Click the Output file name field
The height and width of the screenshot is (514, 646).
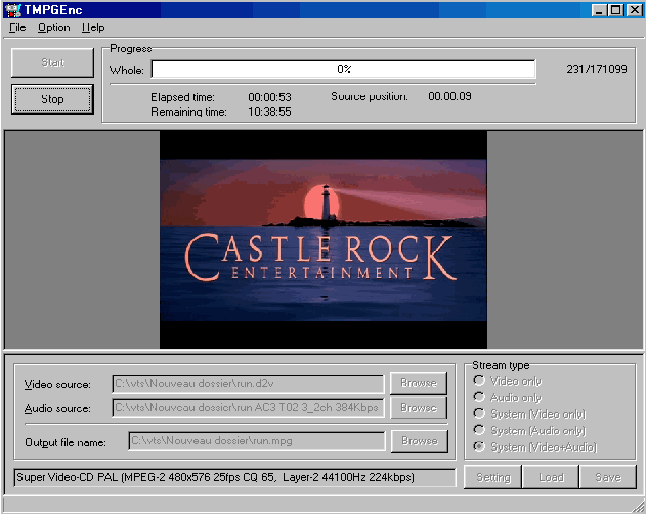click(x=257, y=441)
